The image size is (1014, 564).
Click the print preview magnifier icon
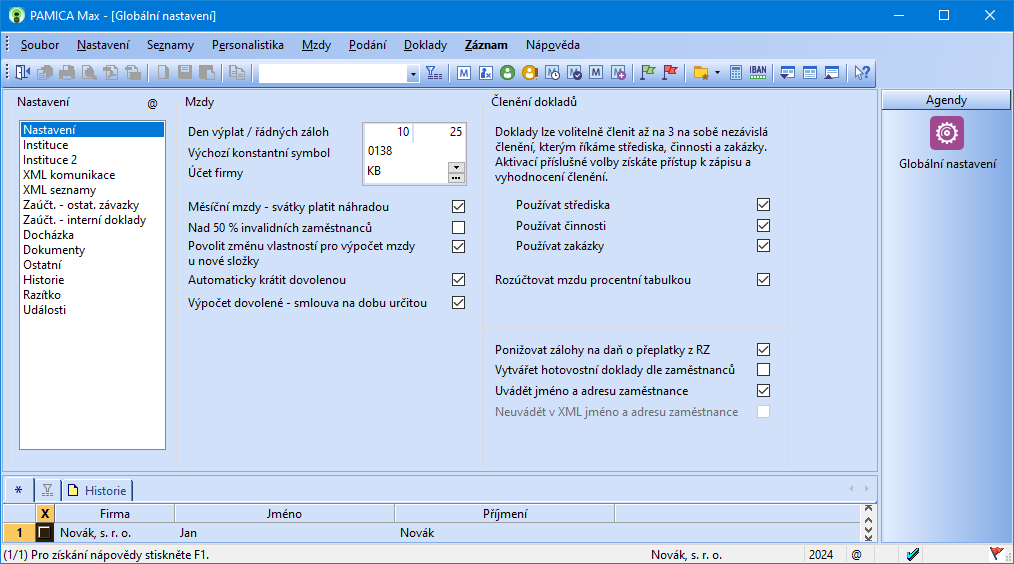[x=89, y=73]
